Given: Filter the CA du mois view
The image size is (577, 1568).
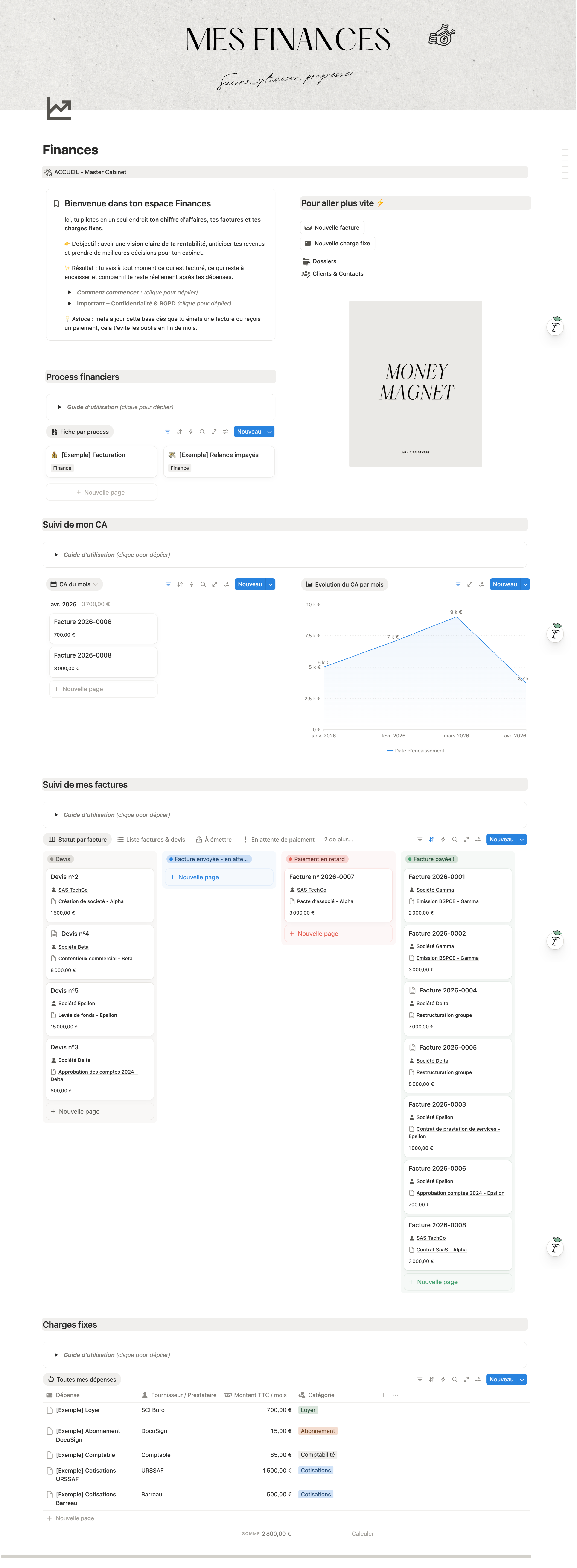Looking at the screenshot, I should (x=168, y=584).
